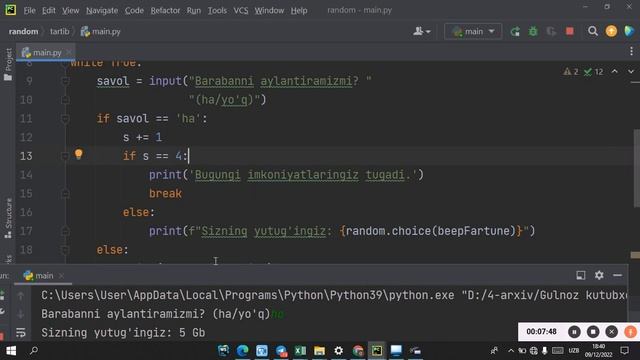Open the Run menu
The width and height of the screenshot is (640, 360).
(x=193, y=10)
